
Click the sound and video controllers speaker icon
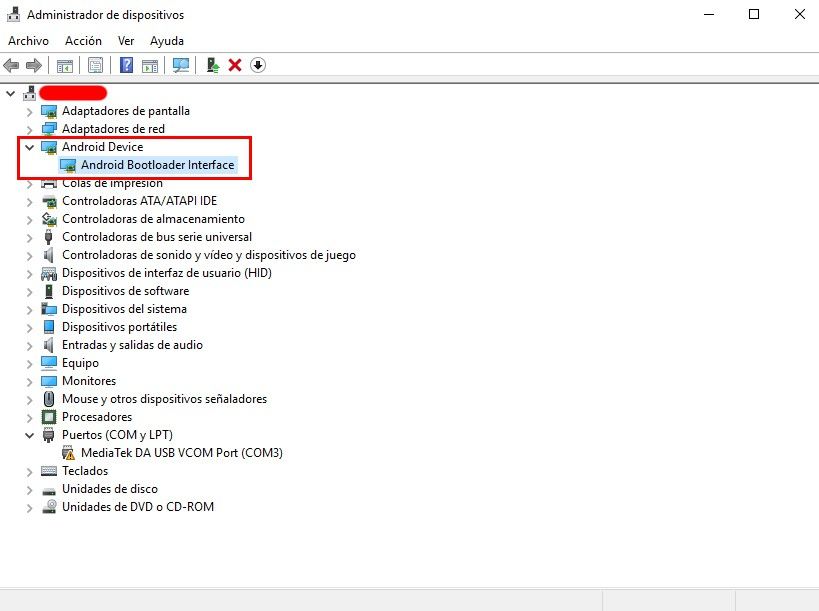49,255
